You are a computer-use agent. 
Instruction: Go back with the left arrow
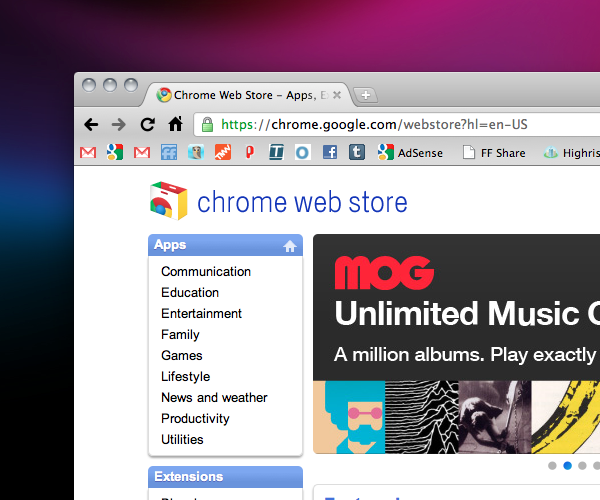point(91,125)
